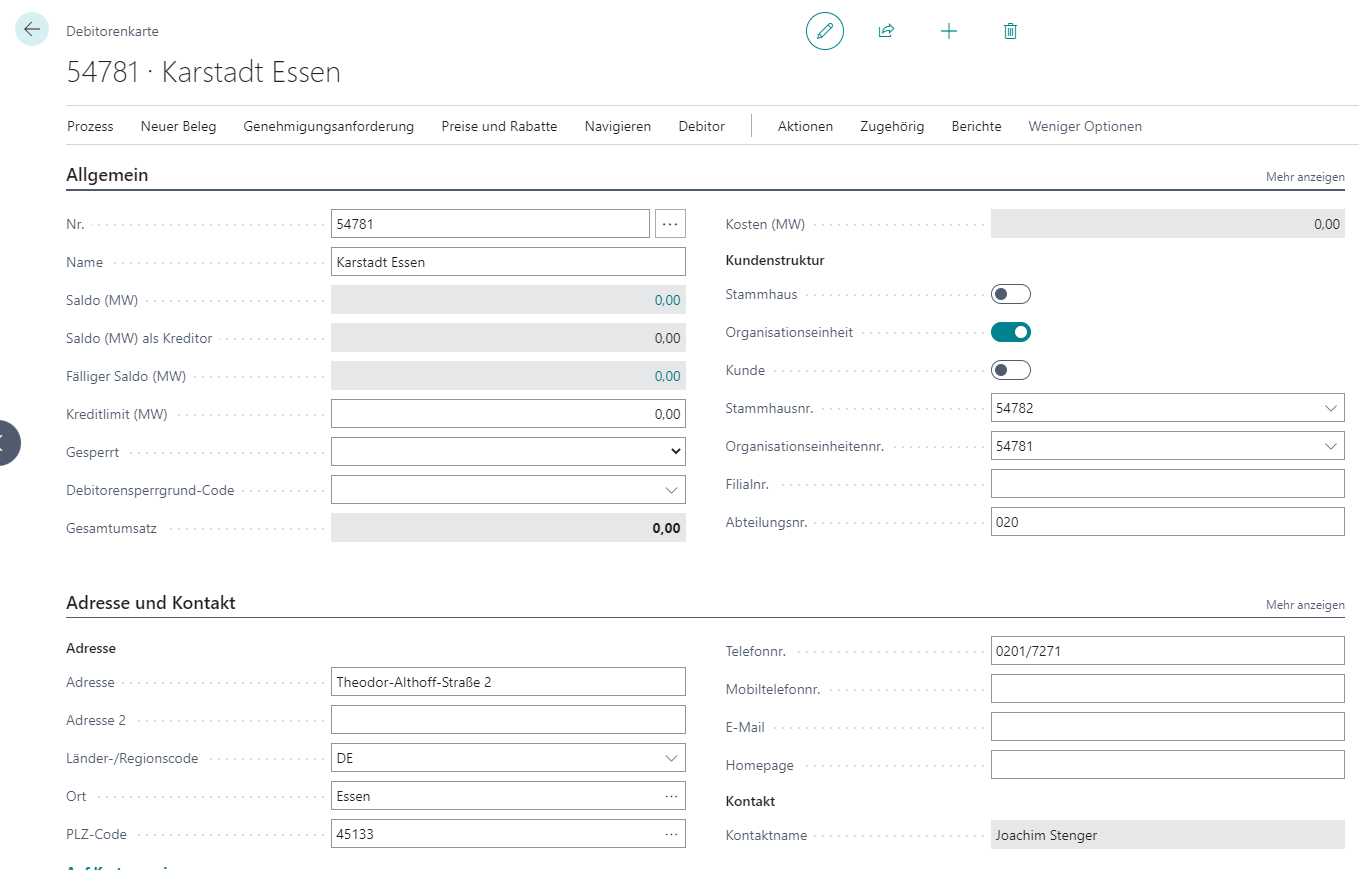This screenshot has height=870, width=1359.
Task: Open the PLZ-Code field ellipsis lookup
Action: click(x=671, y=834)
